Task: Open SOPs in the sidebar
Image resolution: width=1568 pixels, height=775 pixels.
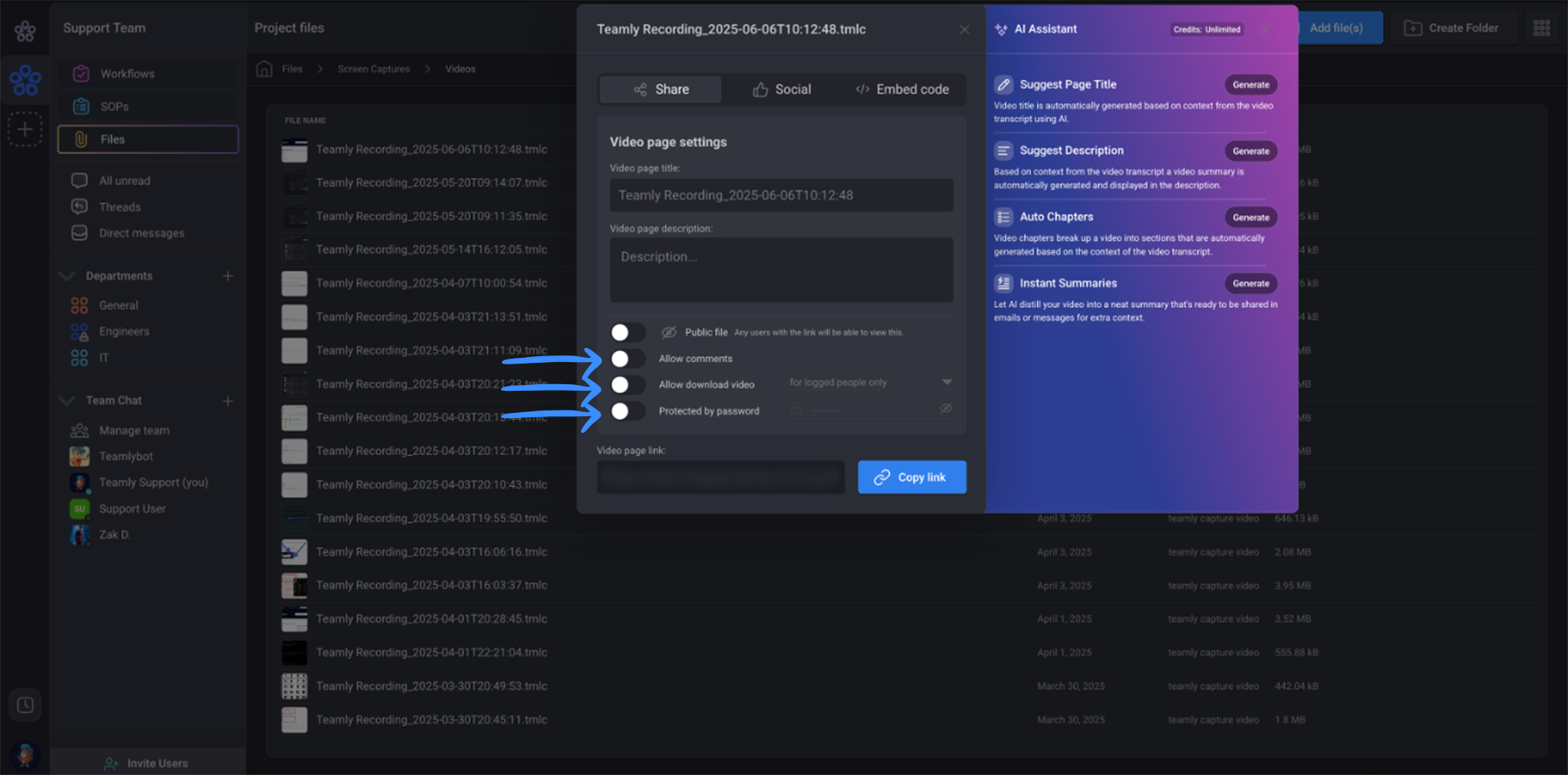Action: coord(147,107)
